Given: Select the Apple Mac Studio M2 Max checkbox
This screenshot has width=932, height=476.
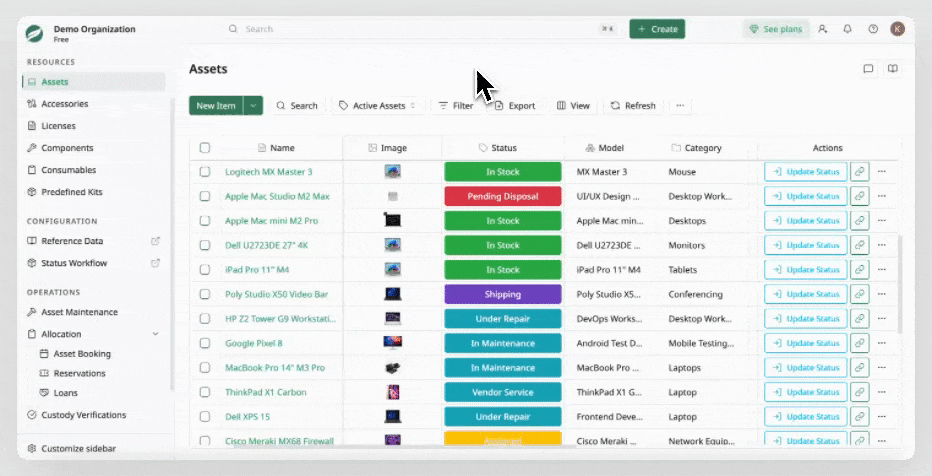Looking at the screenshot, I should [x=204, y=196].
